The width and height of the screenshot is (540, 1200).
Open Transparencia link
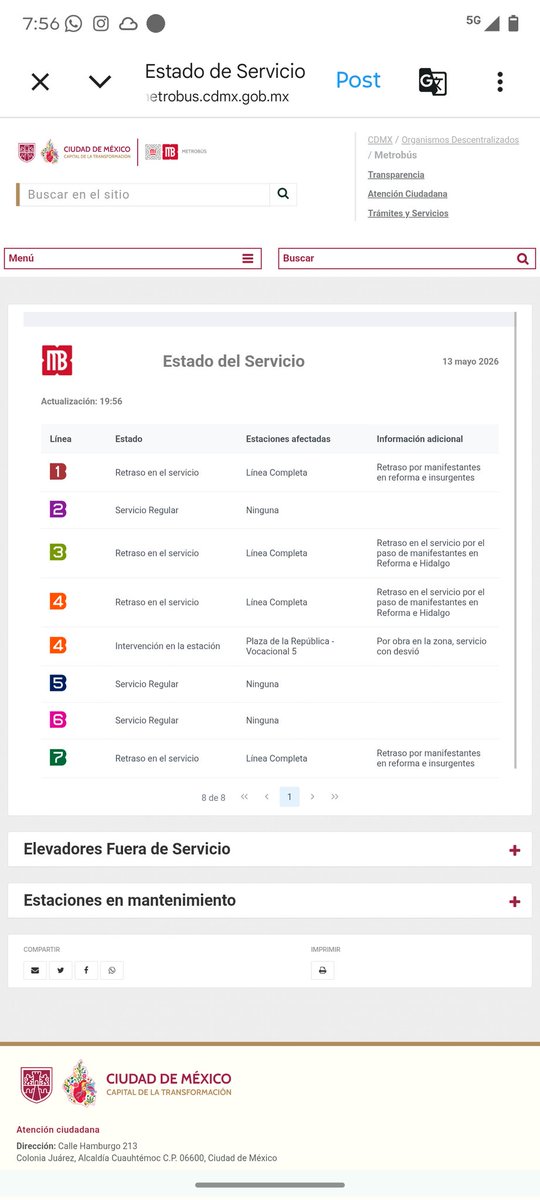point(396,175)
